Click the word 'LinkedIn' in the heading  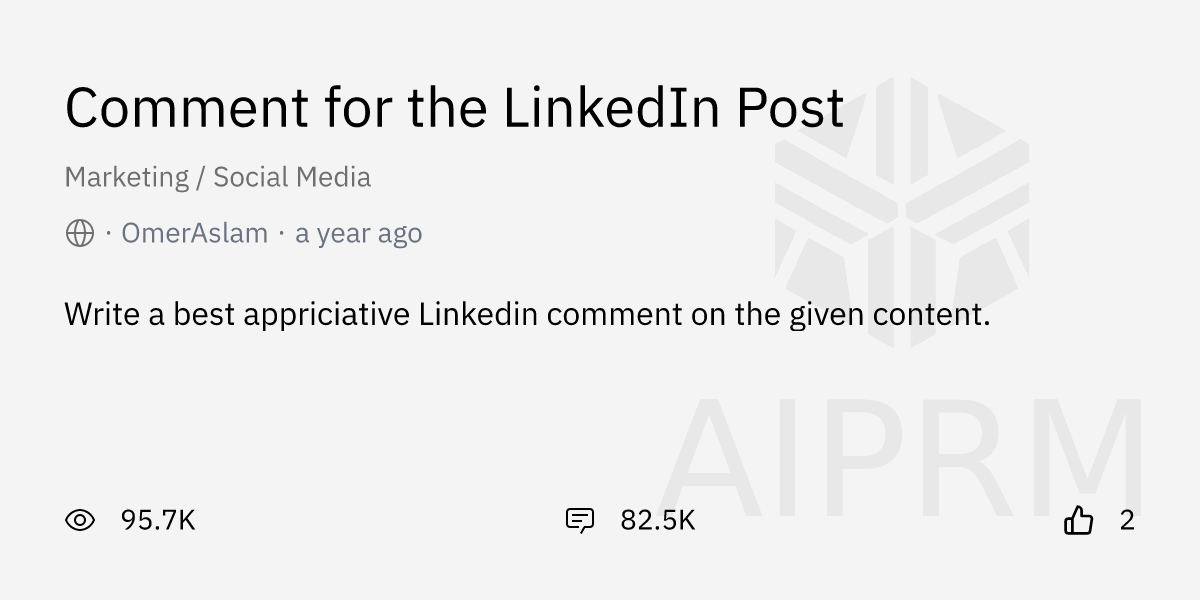pyautogui.click(x=611, y=108)
